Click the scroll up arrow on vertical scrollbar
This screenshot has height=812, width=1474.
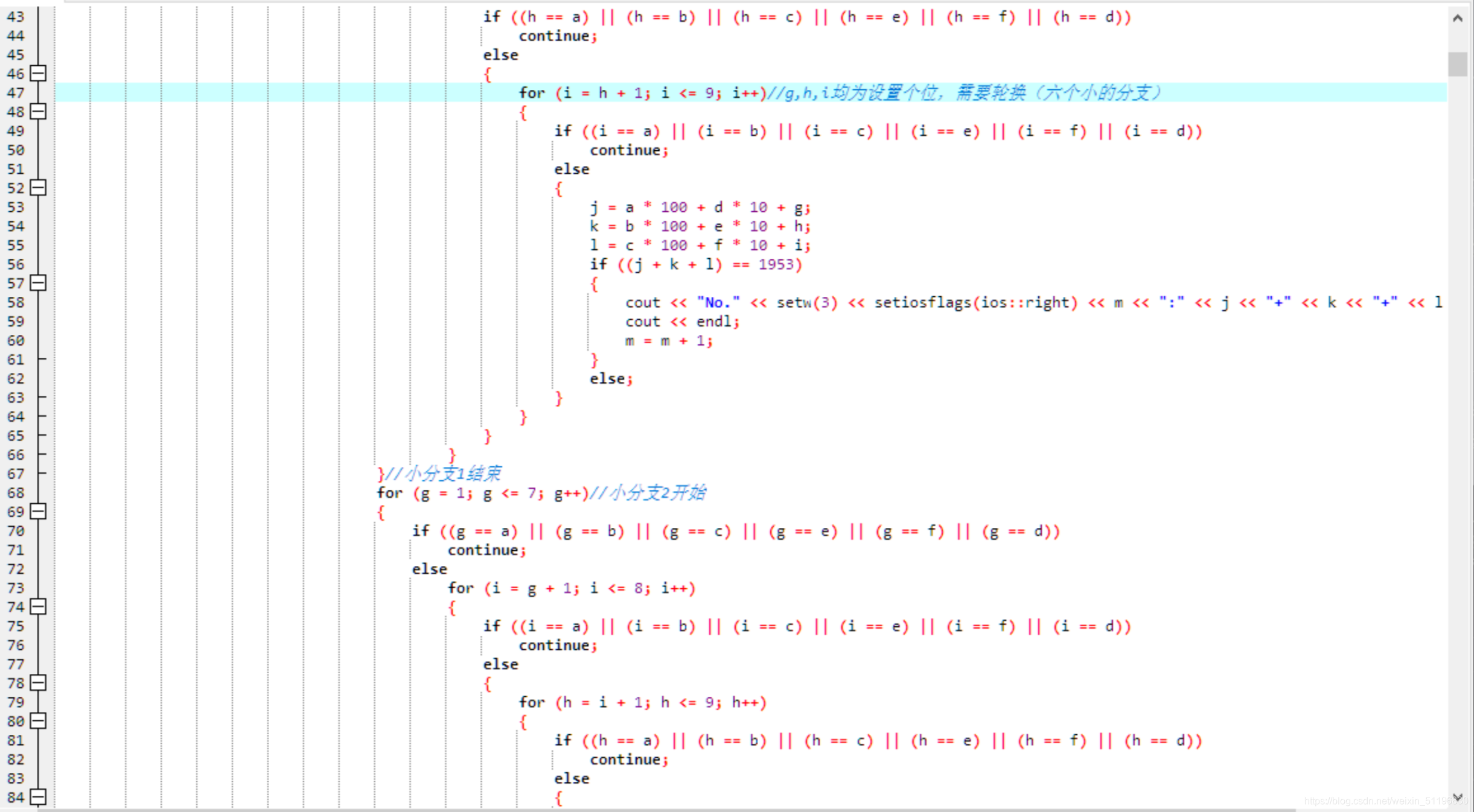[x=1458, y=18]
